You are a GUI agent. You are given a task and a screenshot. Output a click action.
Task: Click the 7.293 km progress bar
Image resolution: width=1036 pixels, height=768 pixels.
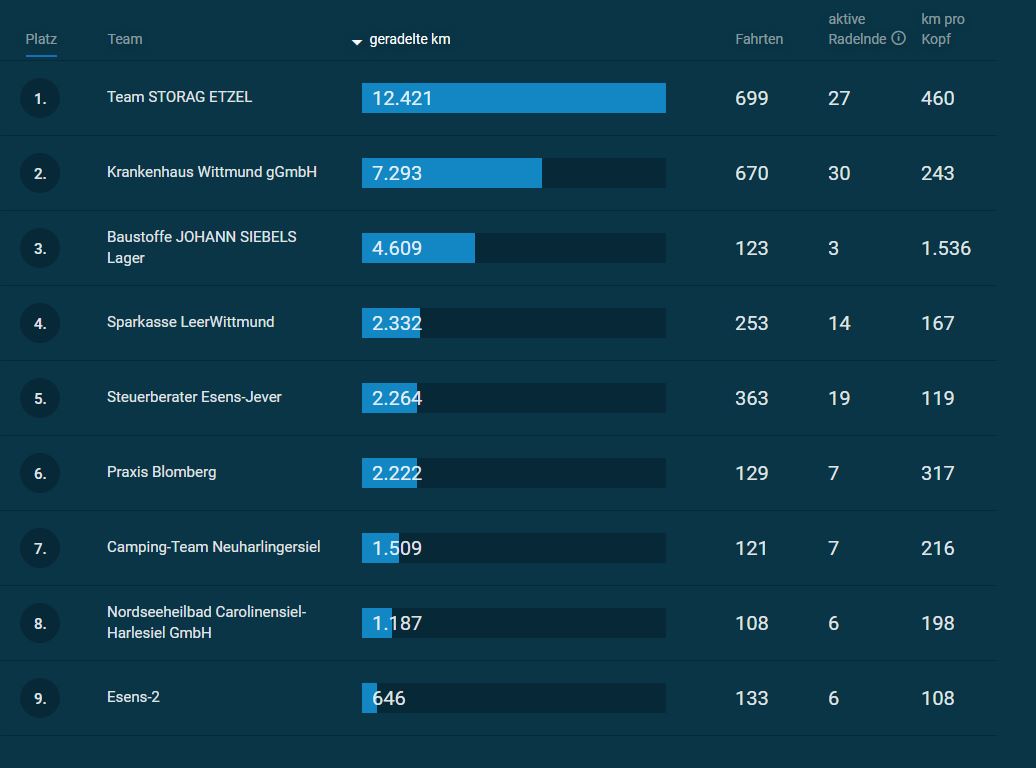click(x=513, y=173)
